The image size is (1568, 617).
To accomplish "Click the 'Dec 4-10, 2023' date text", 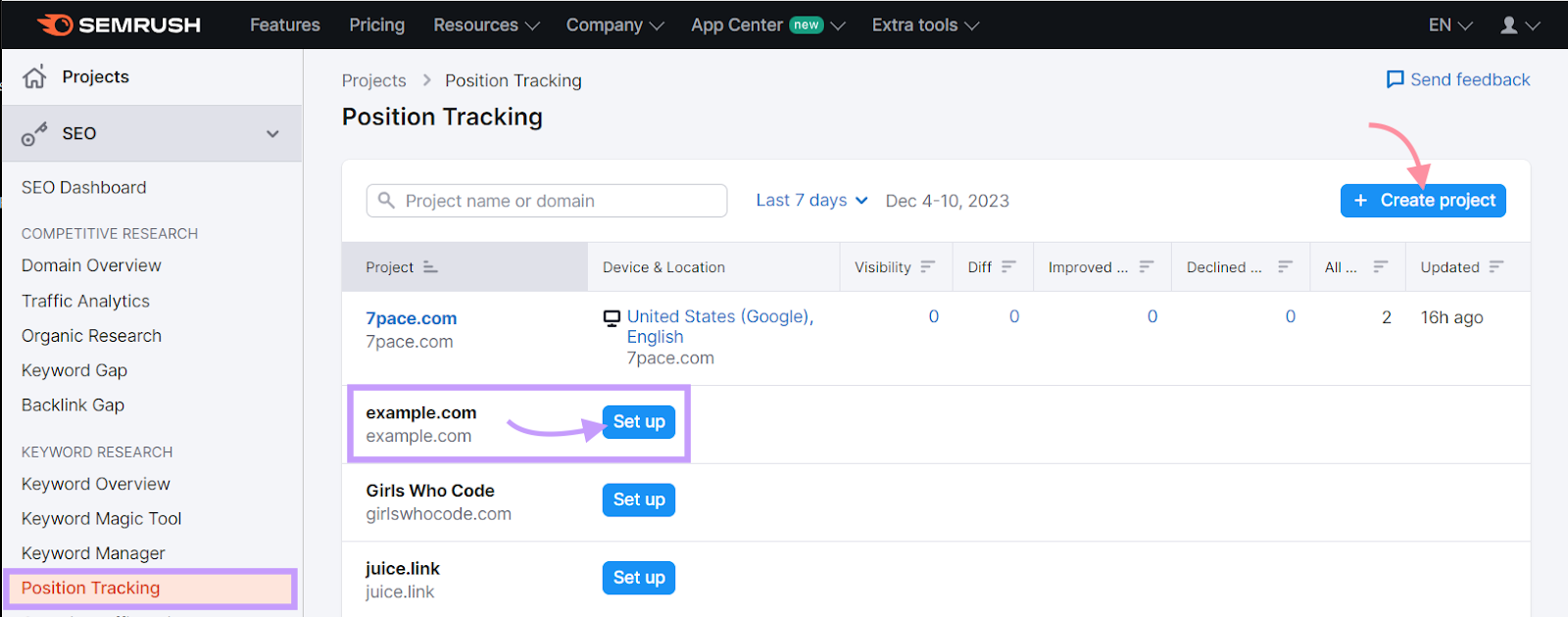I will [x=947, y=201].
